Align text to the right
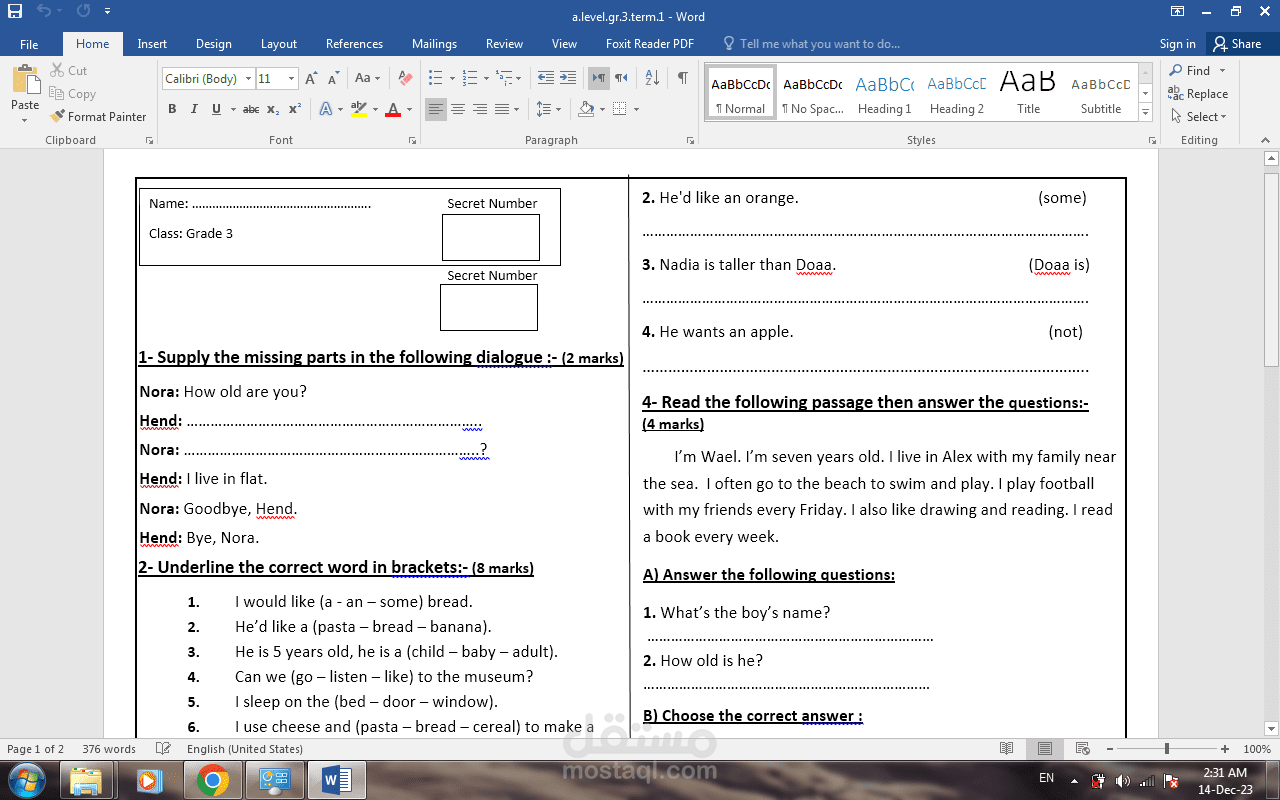1280x800 pixels. point(480,109)
